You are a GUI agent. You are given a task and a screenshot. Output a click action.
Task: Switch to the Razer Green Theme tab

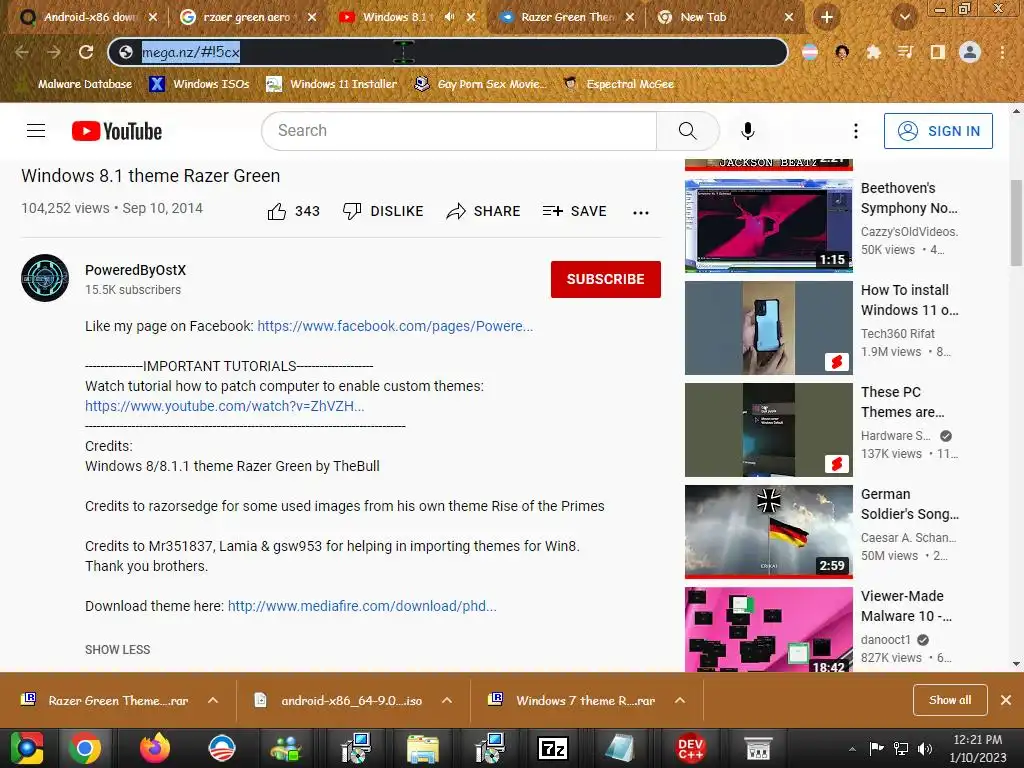point(566,17)
